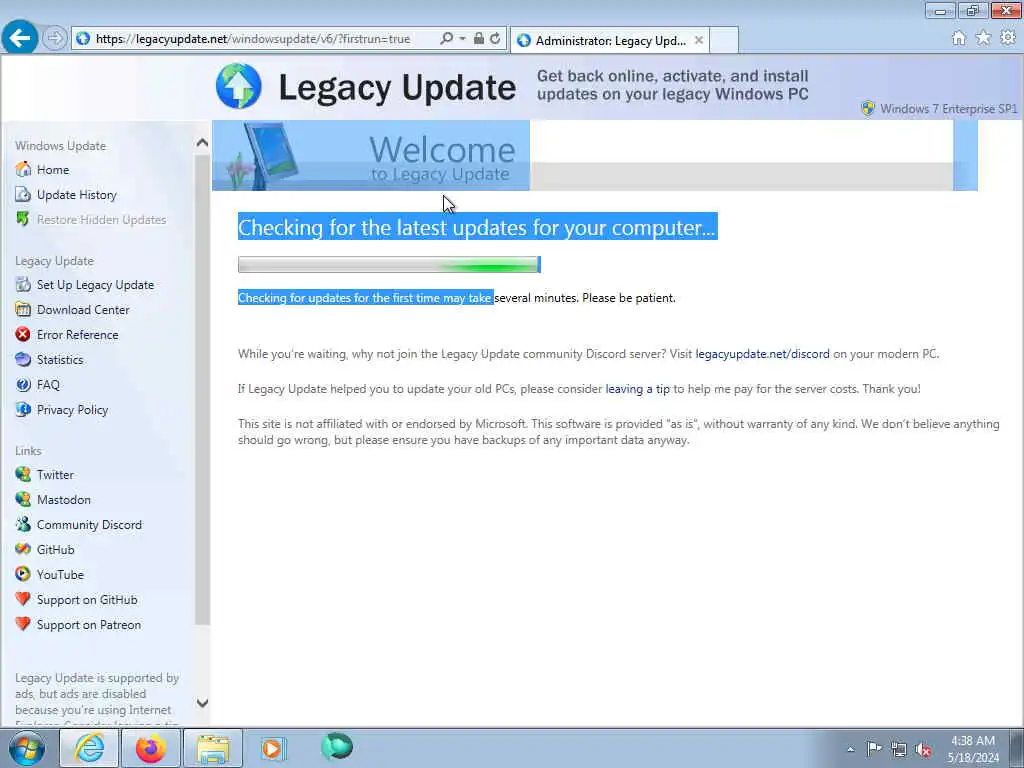
Task: Click the green update checking progress bar
Action: (x=389, y=264)
